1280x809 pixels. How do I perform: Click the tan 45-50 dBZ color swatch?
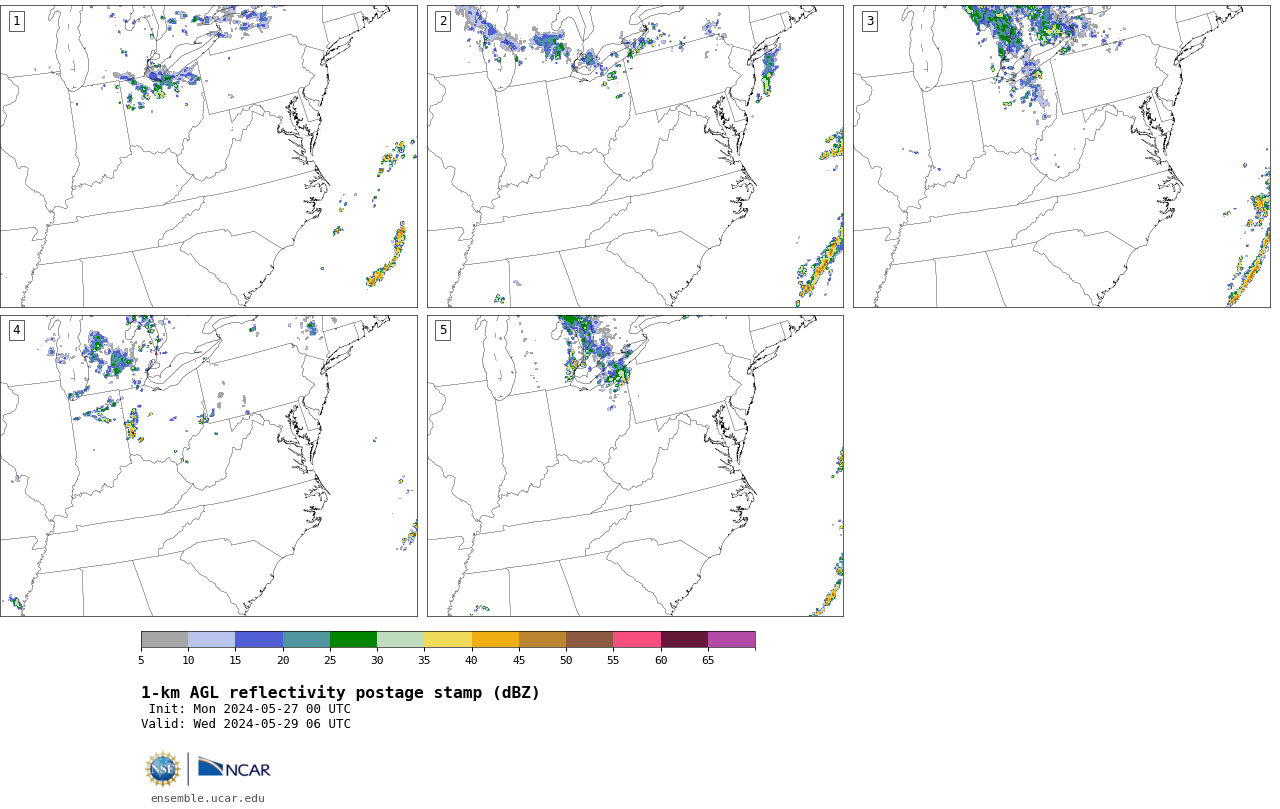coord(542,640)
